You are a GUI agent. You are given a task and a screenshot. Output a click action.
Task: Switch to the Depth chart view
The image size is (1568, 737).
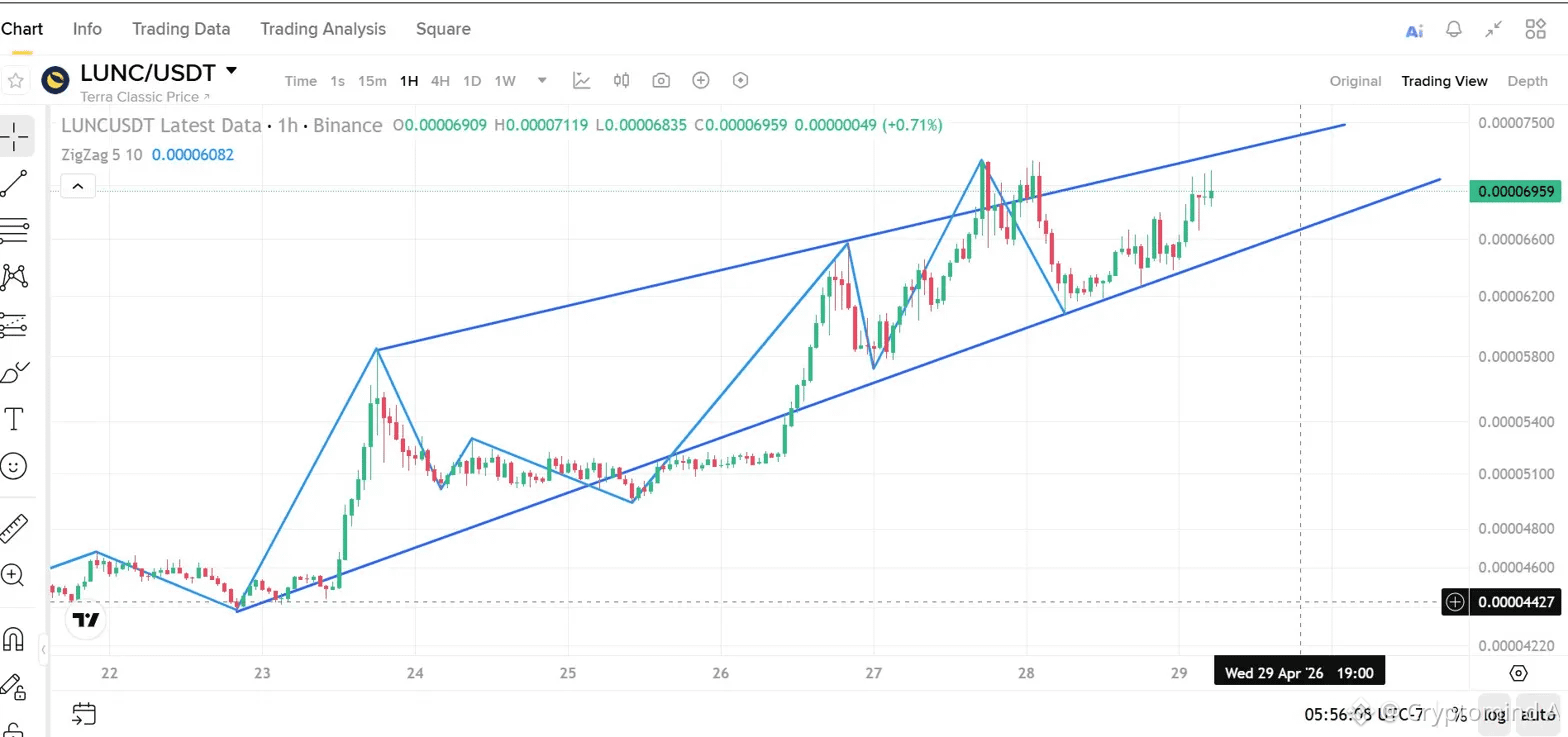click(x=1527, y=81)
